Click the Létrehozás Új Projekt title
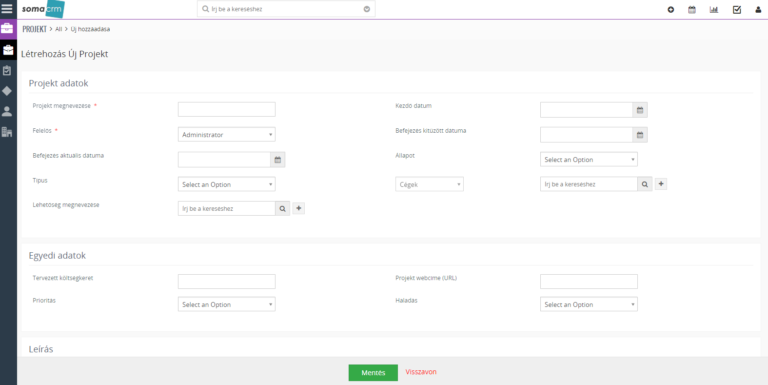Viewport: 768px width, 385px height. [x=64, y=54]
